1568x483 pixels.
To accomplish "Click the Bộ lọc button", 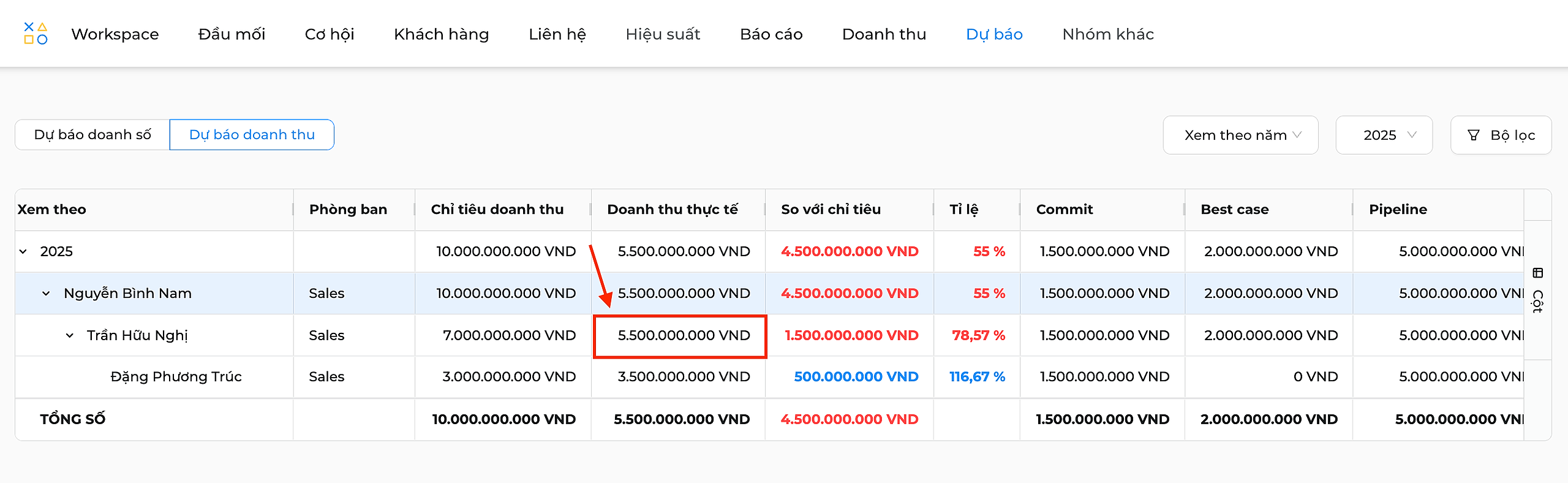I will coord(1501,135).
